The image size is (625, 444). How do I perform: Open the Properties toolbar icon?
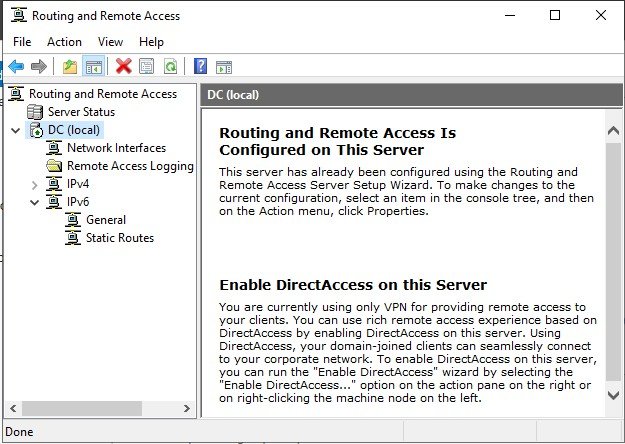click(x=147, y=66)
